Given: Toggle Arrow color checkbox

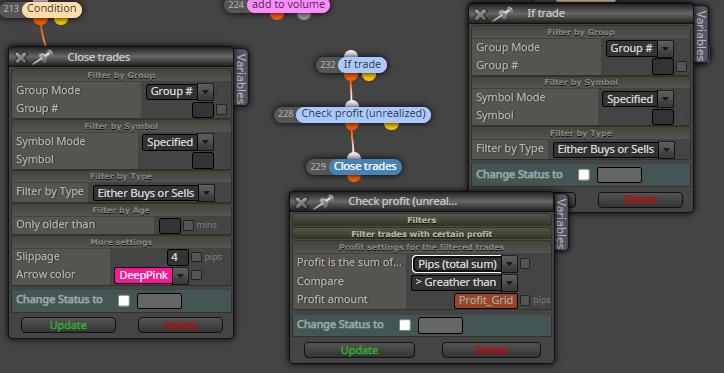Looking at the screenshot, I should pyautogui.click(x=196, y=275).
